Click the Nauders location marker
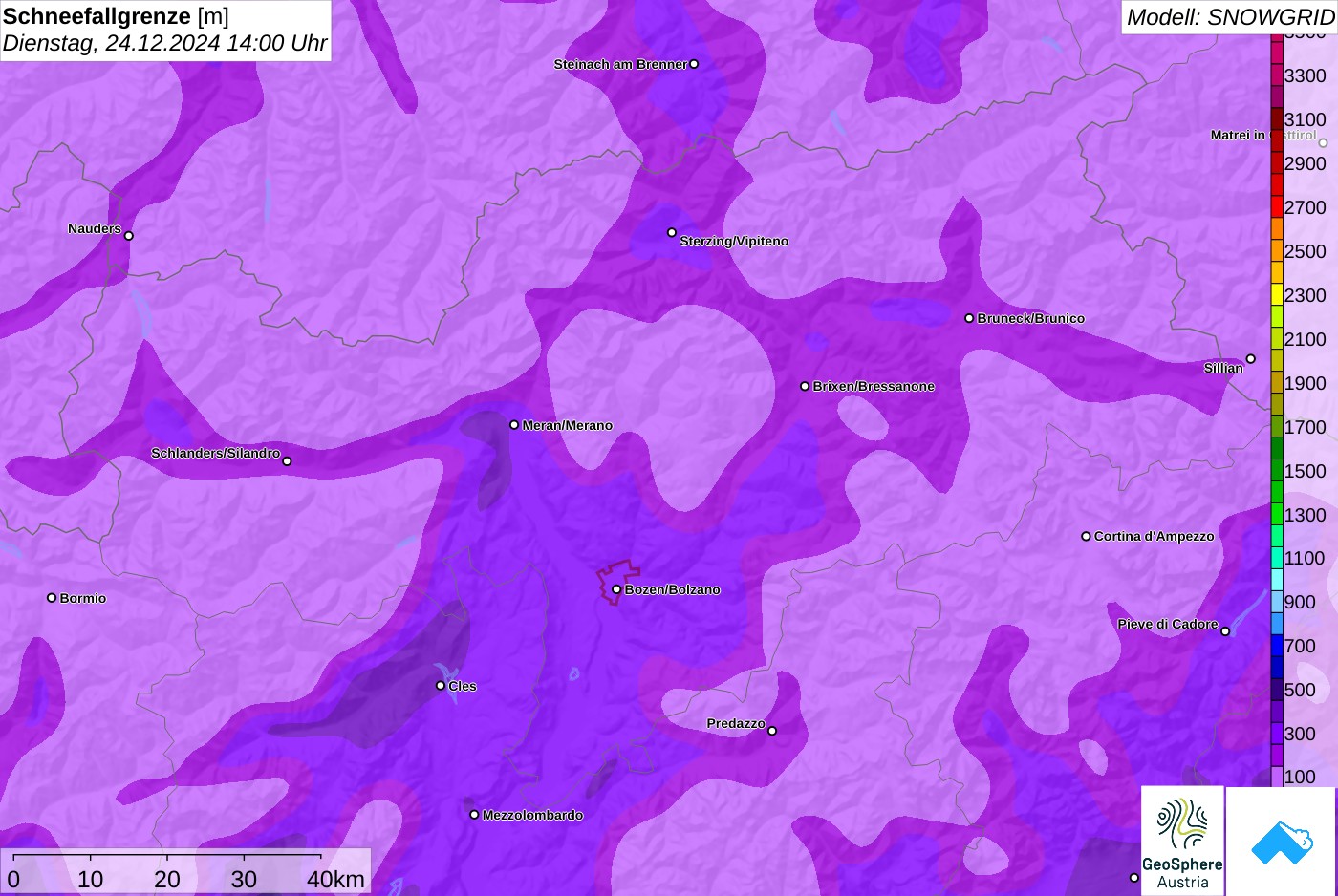Image resolution: width=1338 pixels, height=896 pixels. 129,236
